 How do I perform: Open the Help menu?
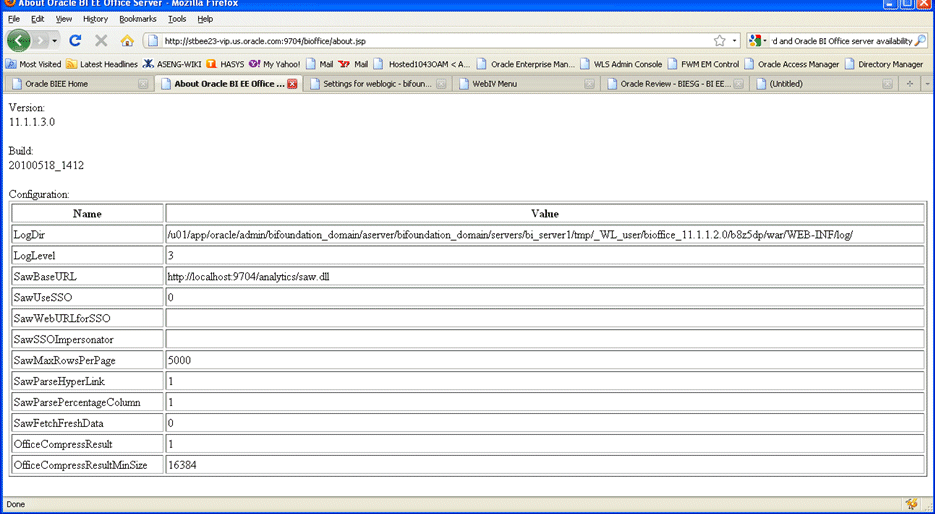[205, 19]
